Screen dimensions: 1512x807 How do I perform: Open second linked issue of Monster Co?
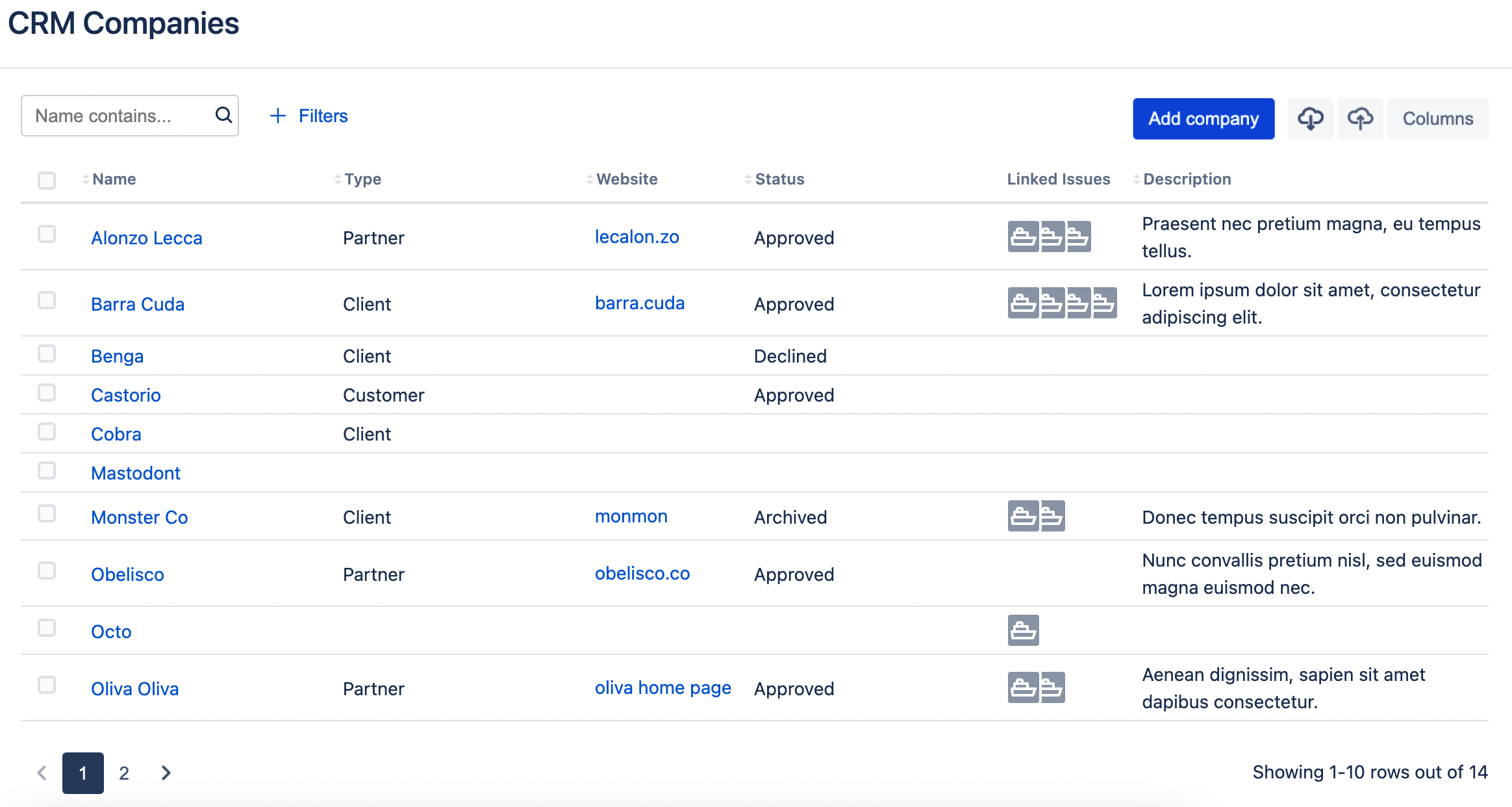pyautogui.click(x=1052, y=516)
